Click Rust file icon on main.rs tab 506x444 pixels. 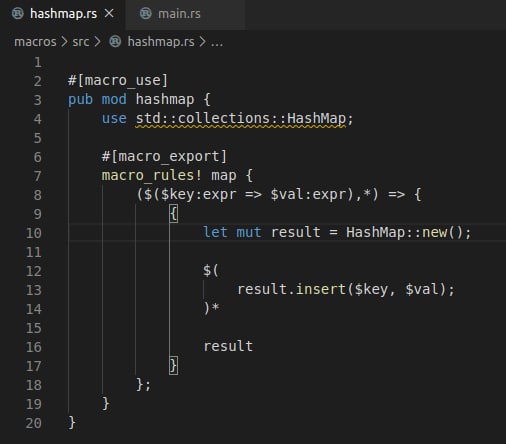[145, 14]
